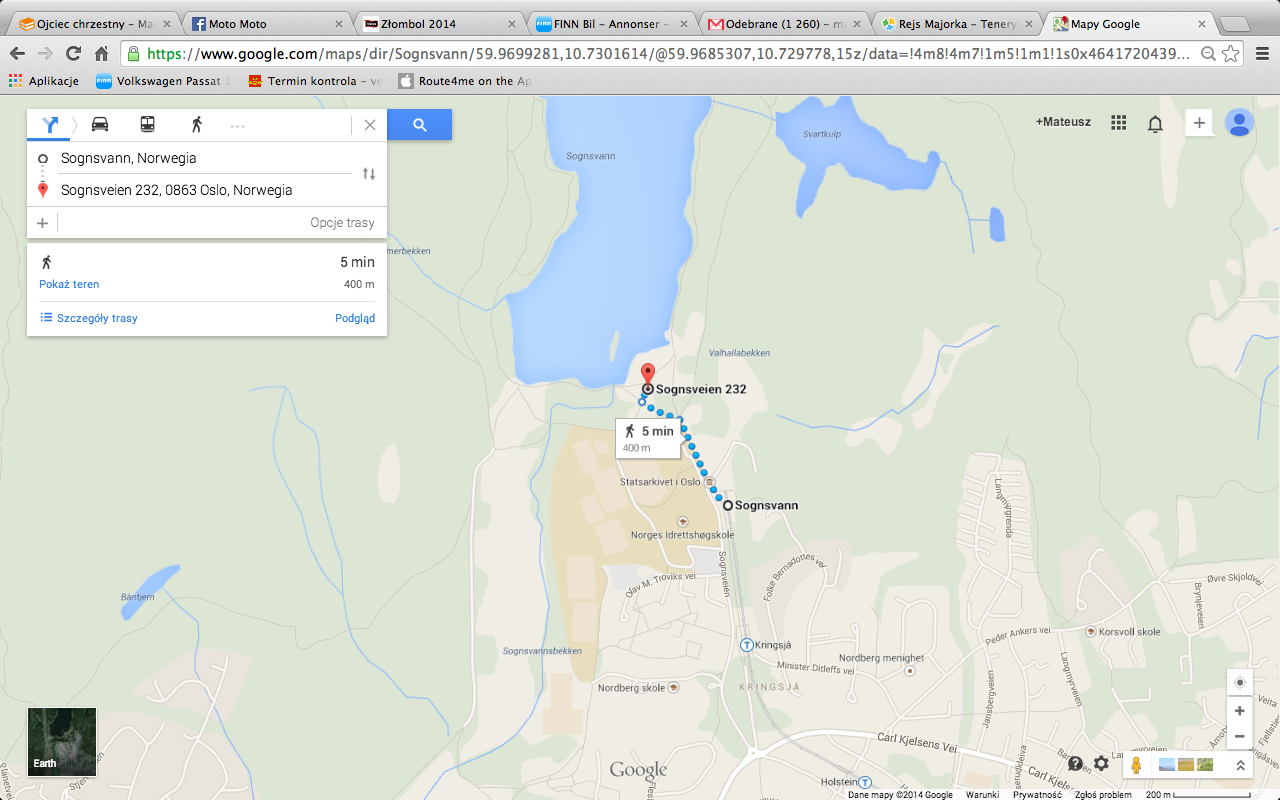Swap start and destination points

click(x=369, y=174)
